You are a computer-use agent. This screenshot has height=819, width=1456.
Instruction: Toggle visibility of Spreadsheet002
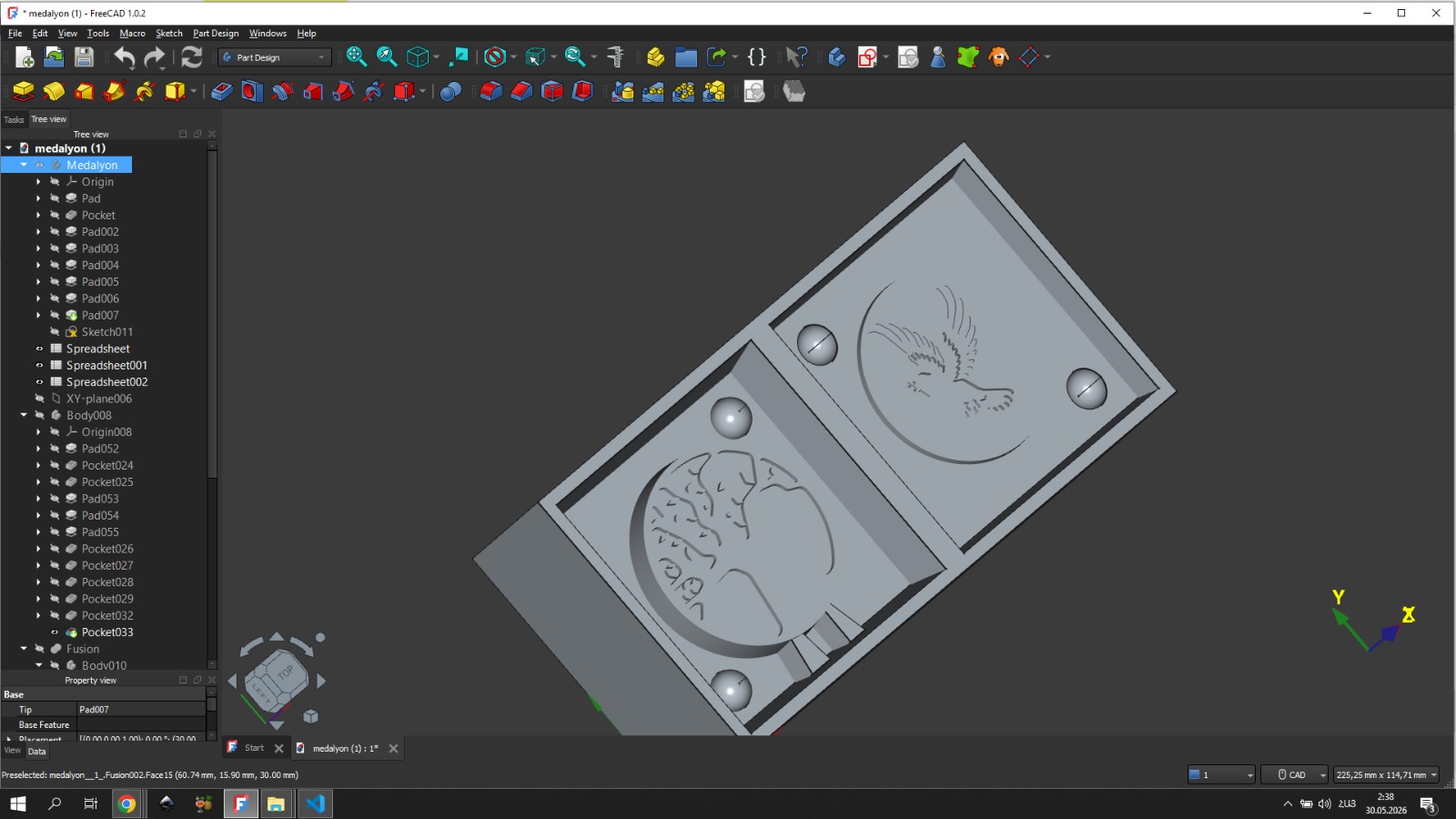click(x=39, y=382)
